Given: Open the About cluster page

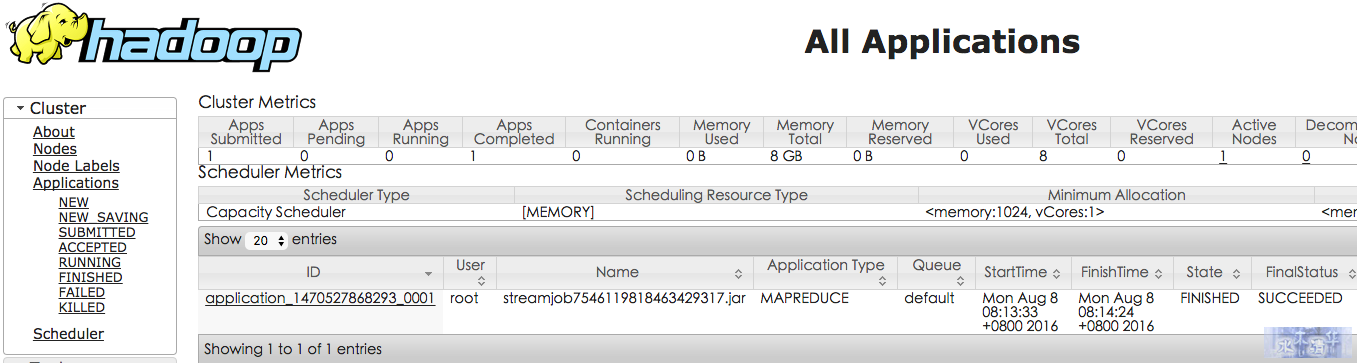Looking at the screenshot, I should (54, 132).
